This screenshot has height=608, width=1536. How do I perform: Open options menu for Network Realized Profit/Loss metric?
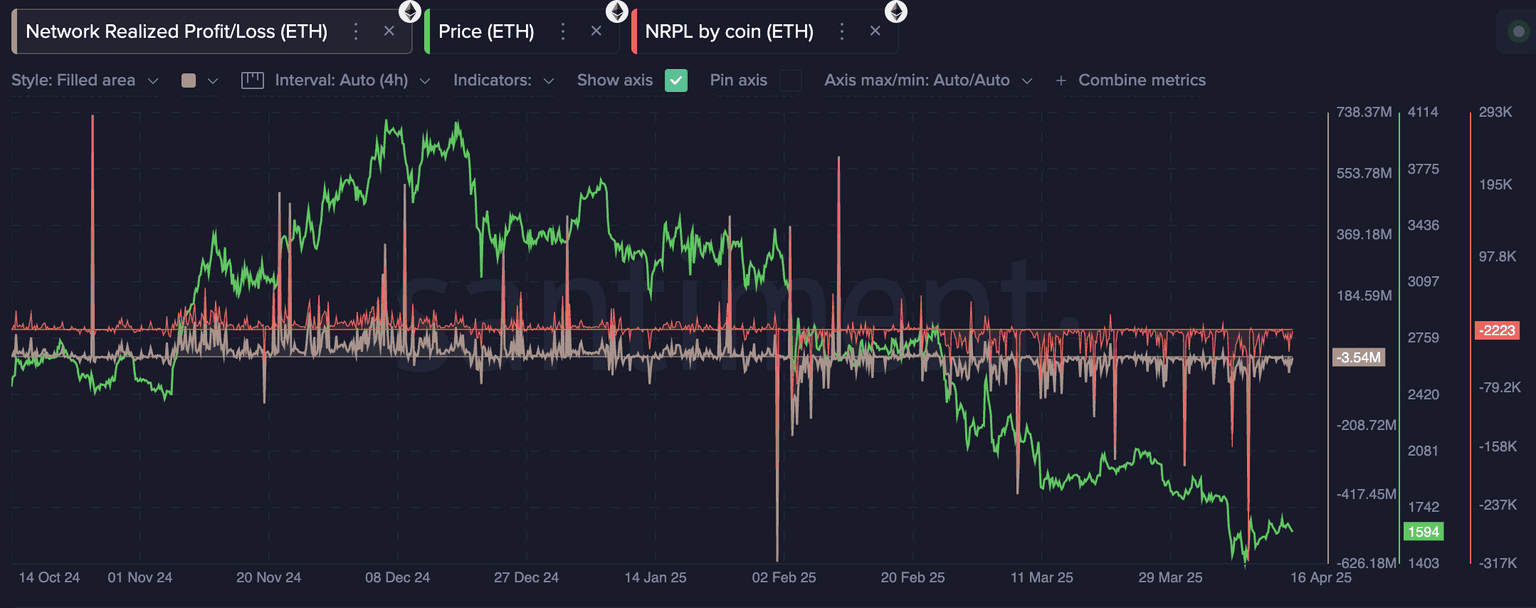coord(355,32)
